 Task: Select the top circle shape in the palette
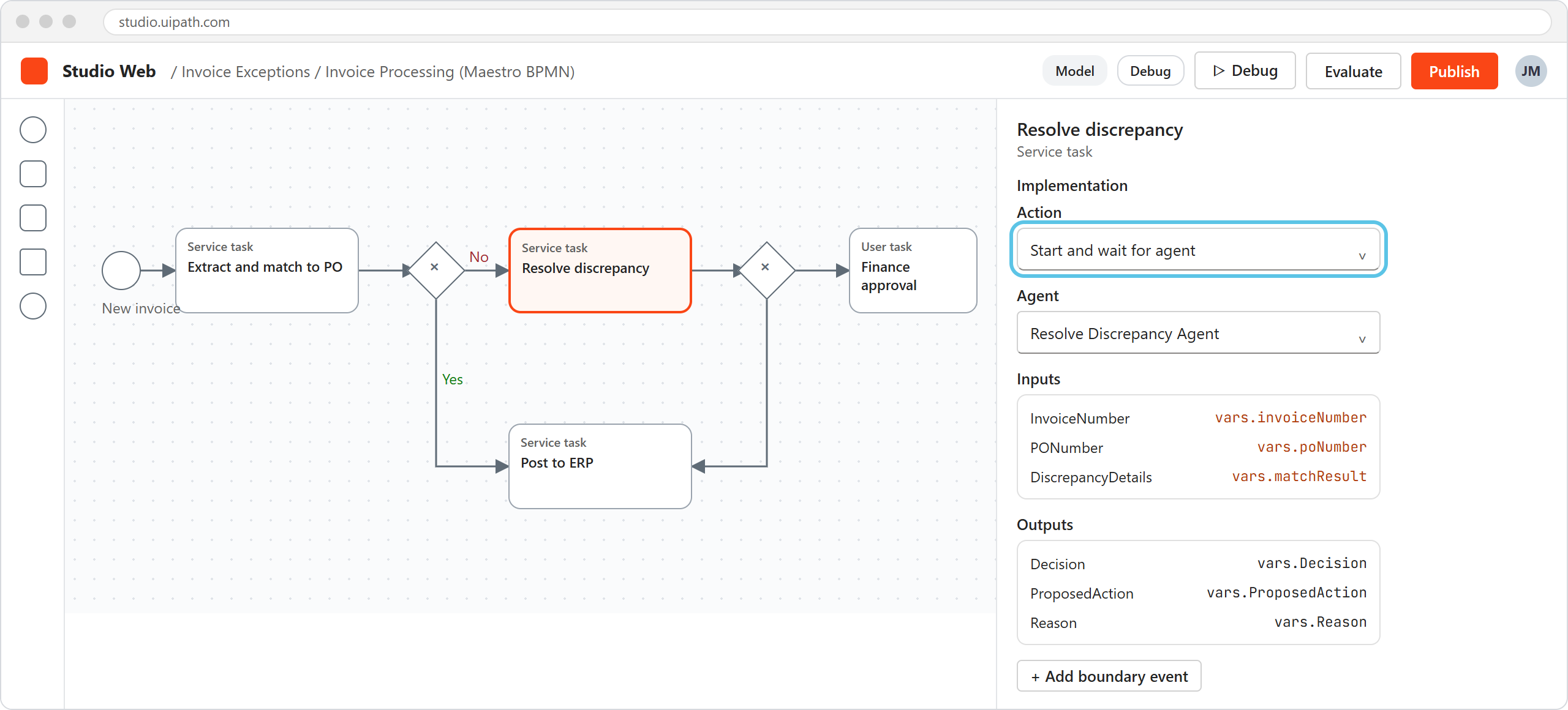(33, 130)
